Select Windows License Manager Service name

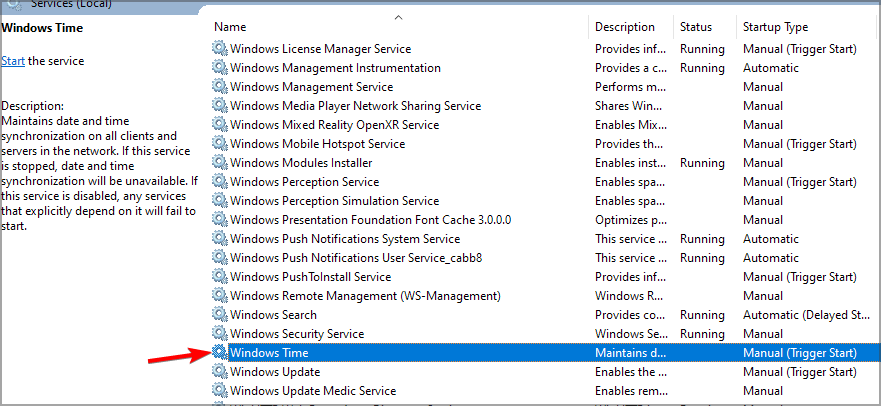point(320,49)
